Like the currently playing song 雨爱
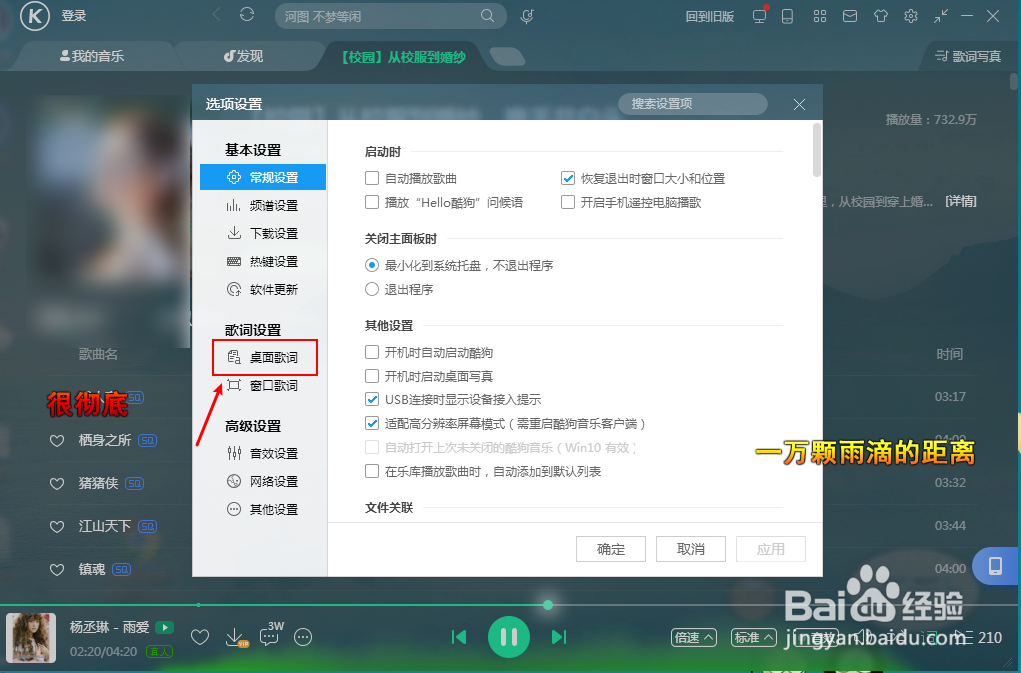Image resolution: width=1021 pixels, height=673 pixels. pyautogui.click(x=200, y=637)
